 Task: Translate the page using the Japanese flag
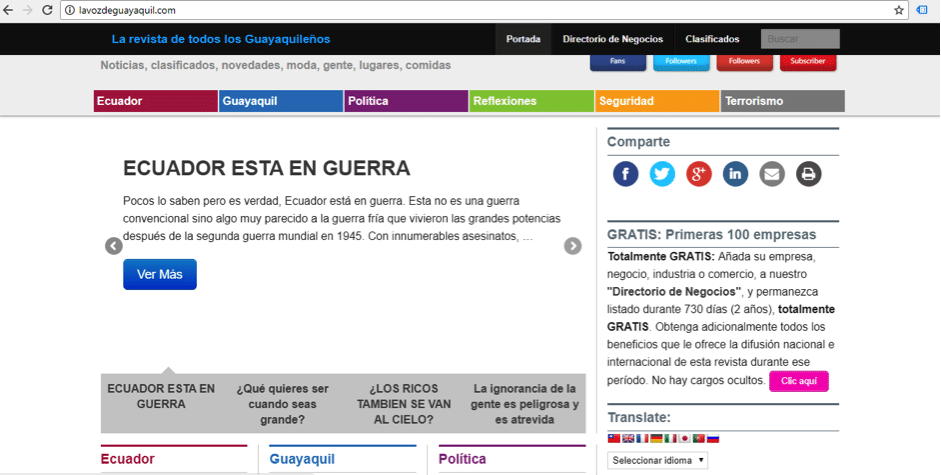click(685, 438)
